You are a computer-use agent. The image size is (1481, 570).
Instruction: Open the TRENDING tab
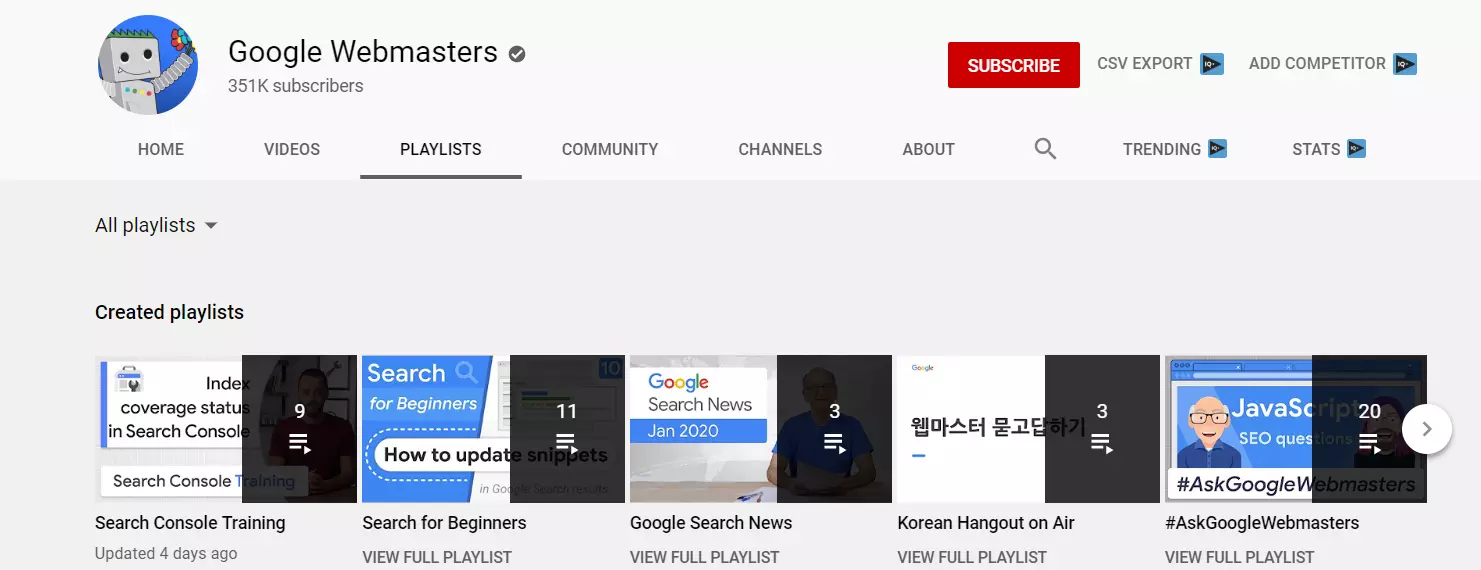tap(1162, 149)
